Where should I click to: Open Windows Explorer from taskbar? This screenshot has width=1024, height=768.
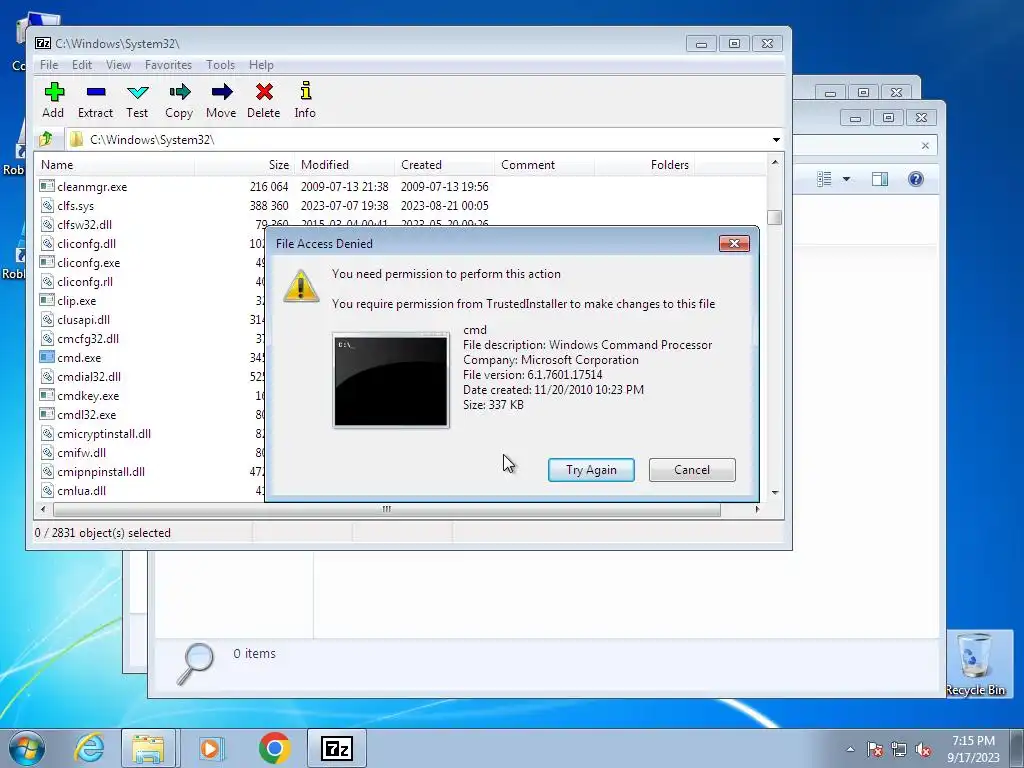[x=148, y=748]
